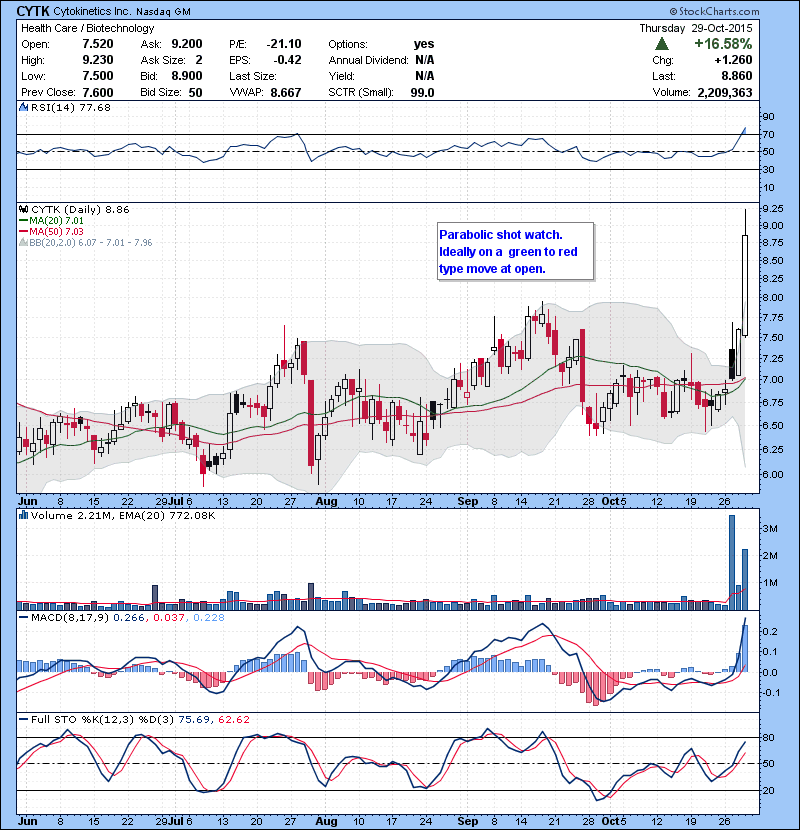Click the Last price 8.860

click(x=736, y=76)
